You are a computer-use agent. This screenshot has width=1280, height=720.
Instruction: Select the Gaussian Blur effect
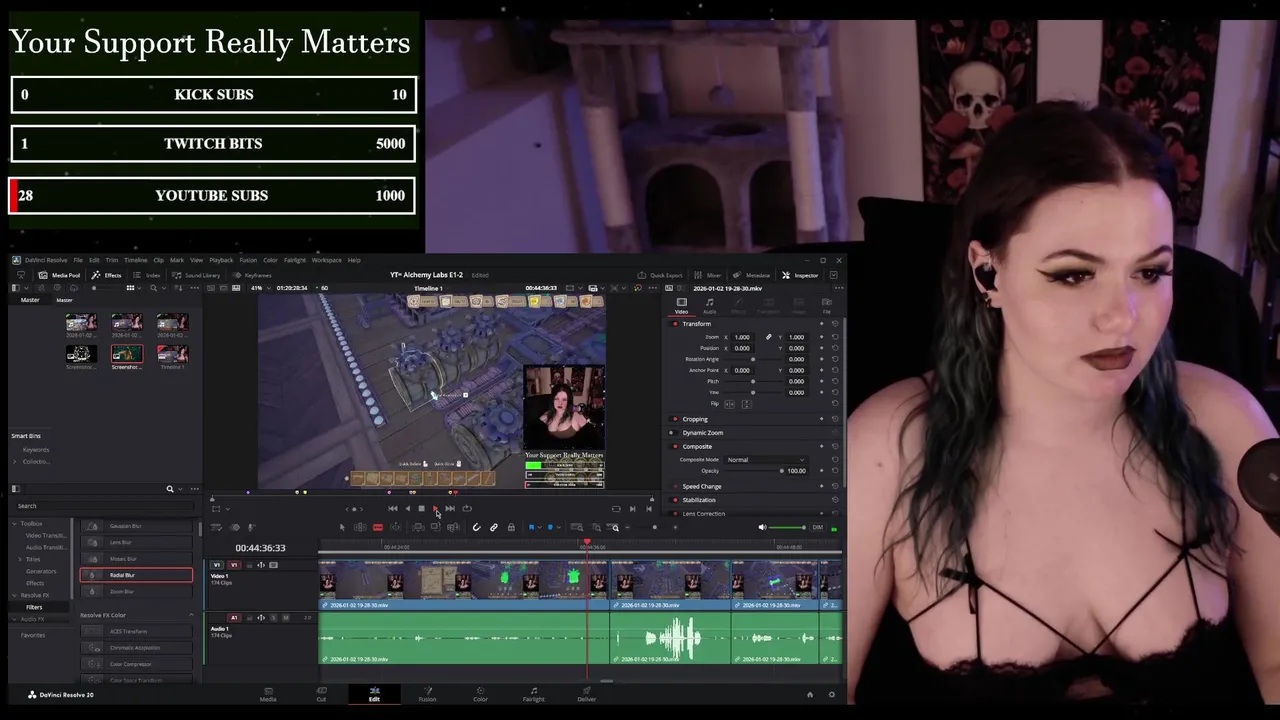pos(136,526)
